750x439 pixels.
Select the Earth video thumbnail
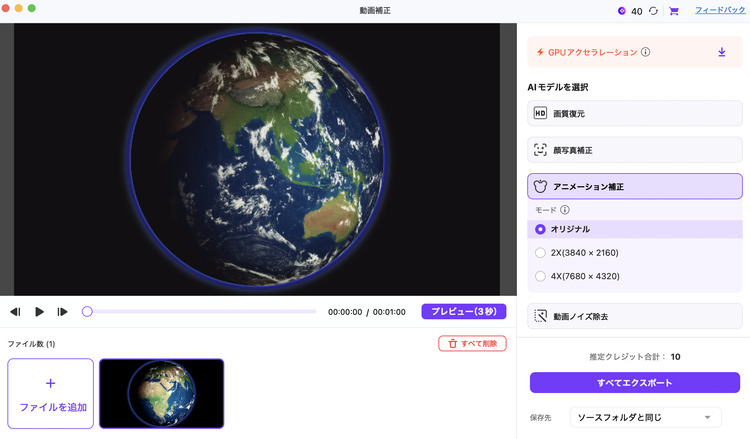coord(161,393)
